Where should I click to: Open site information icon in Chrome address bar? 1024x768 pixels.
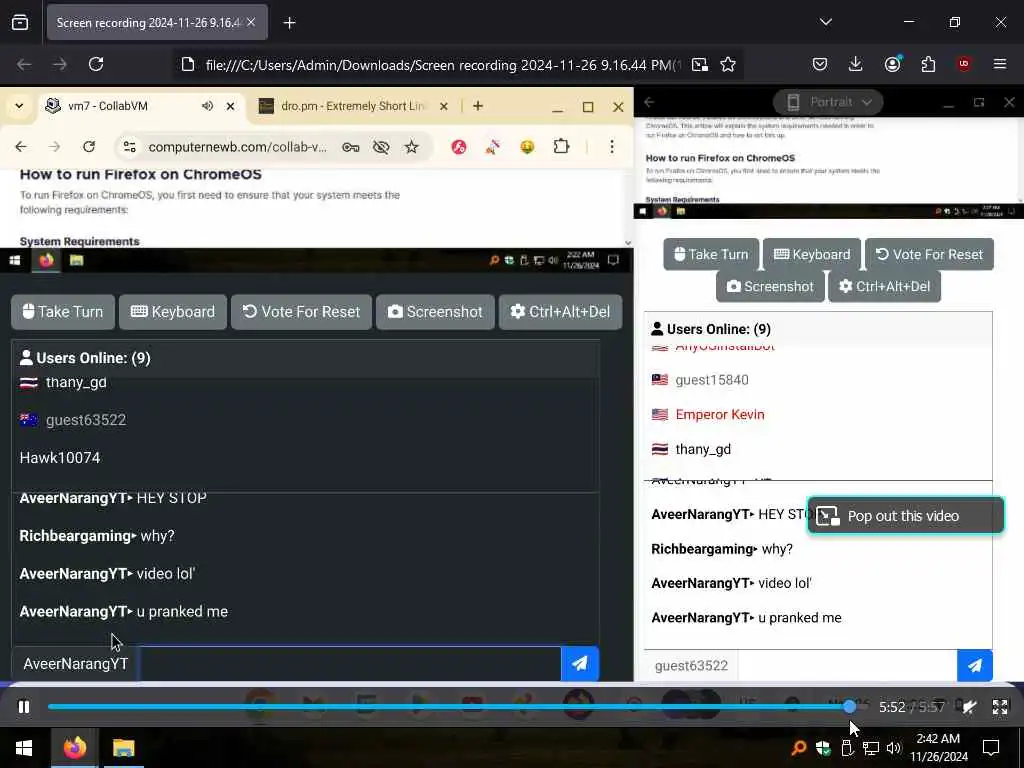click(130, 147)
